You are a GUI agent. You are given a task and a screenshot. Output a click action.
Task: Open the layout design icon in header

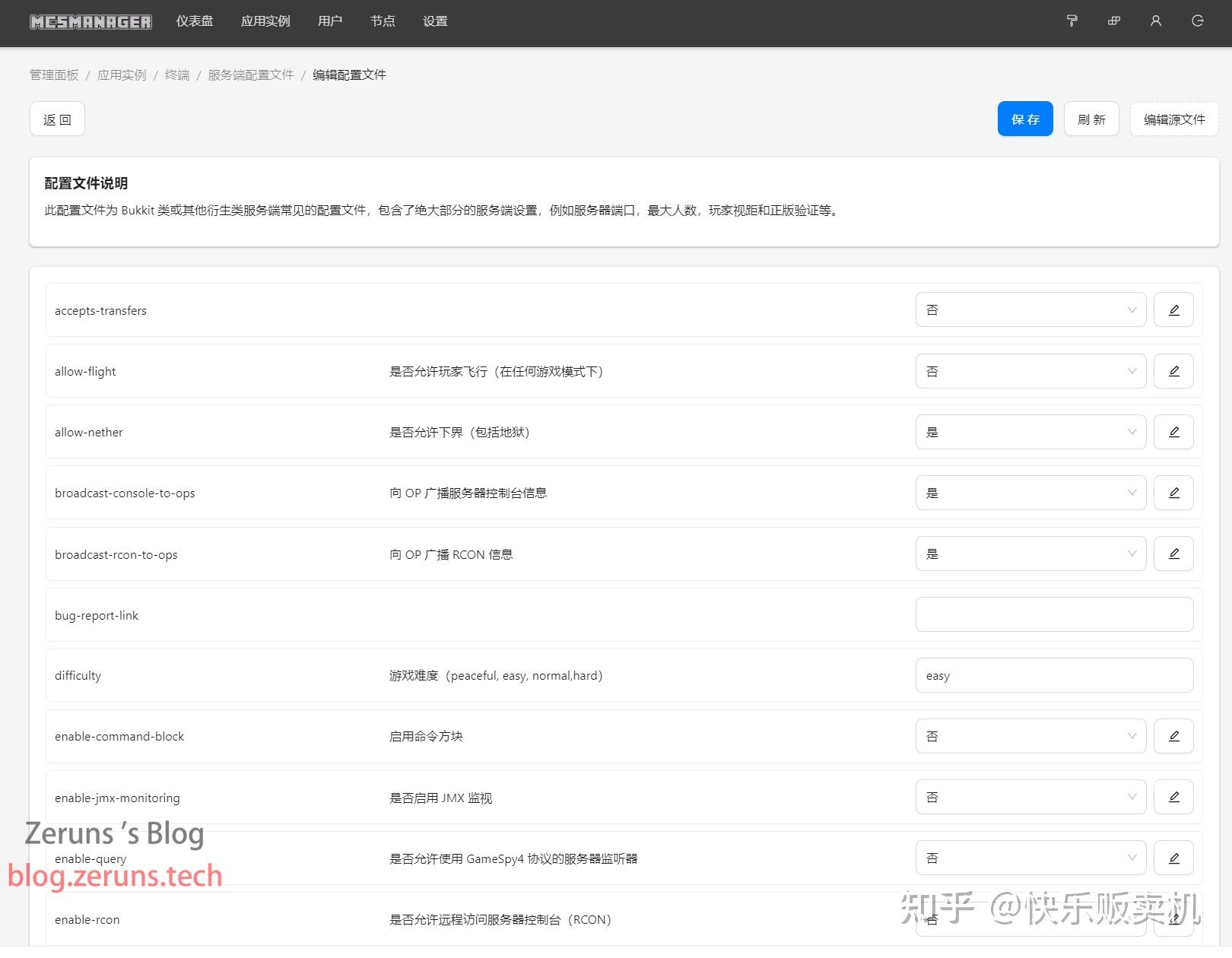[1114, 21]
